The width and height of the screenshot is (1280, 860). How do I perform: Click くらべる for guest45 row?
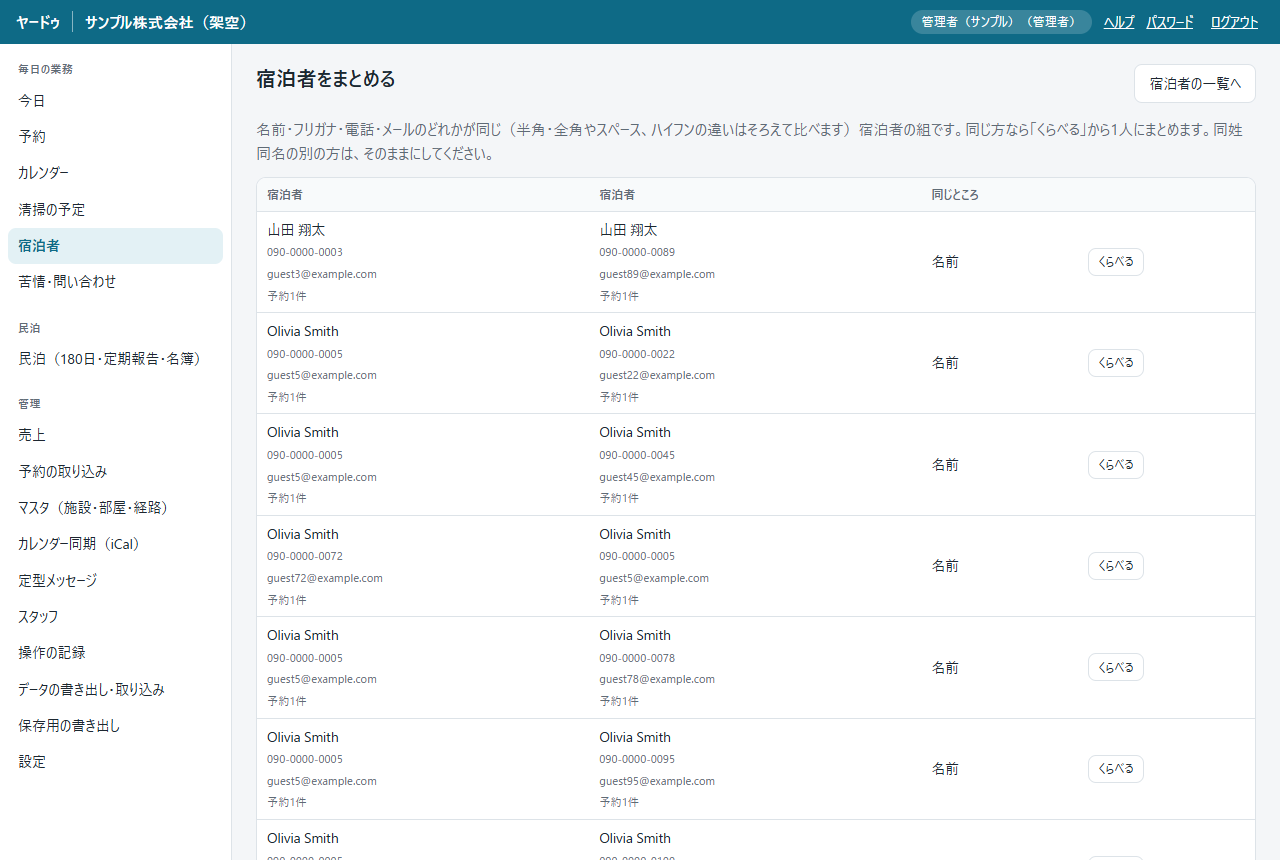pyautogui.click(x=1116, y=465)
